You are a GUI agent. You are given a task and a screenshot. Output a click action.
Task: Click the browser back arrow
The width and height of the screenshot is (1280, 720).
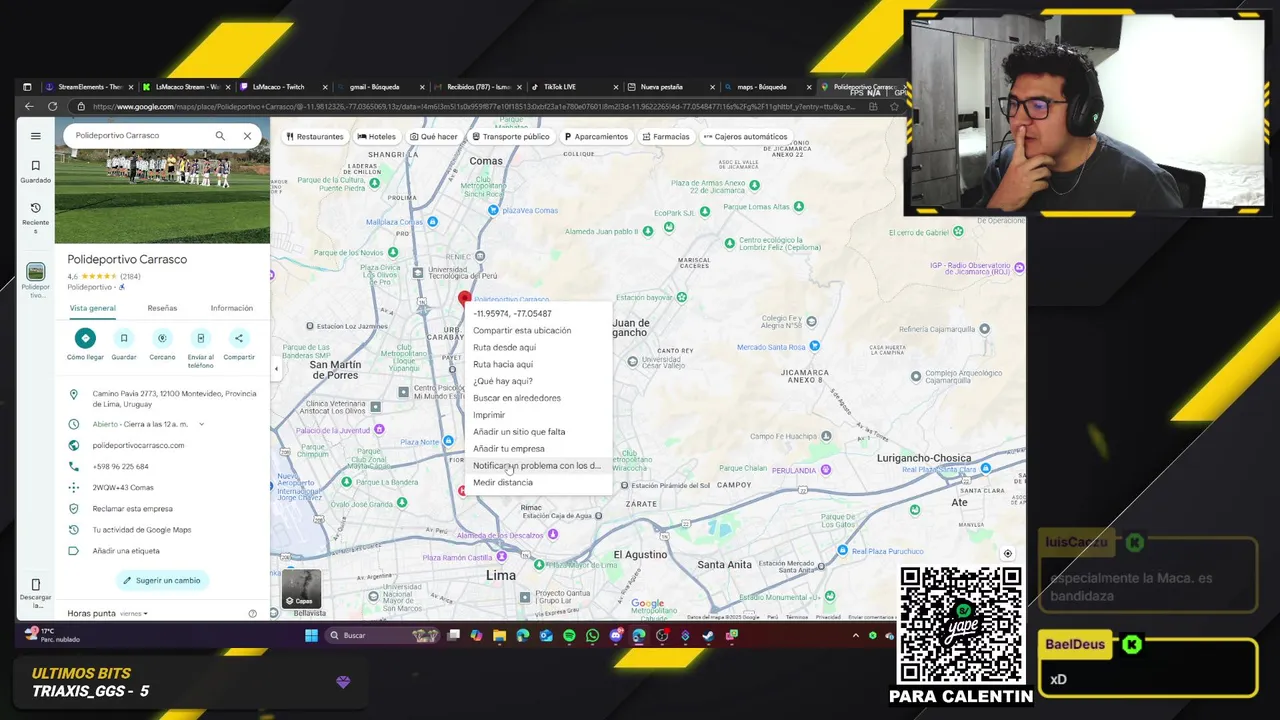coord(29,106)
